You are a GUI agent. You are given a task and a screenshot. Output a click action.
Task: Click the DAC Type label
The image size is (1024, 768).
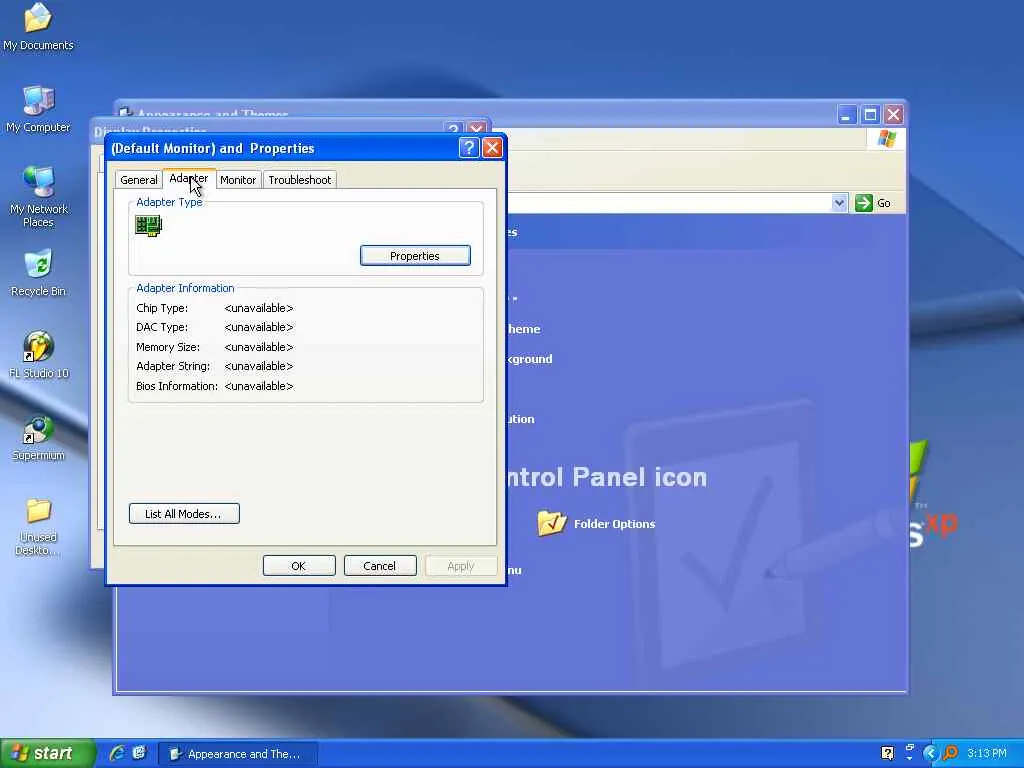162,327
